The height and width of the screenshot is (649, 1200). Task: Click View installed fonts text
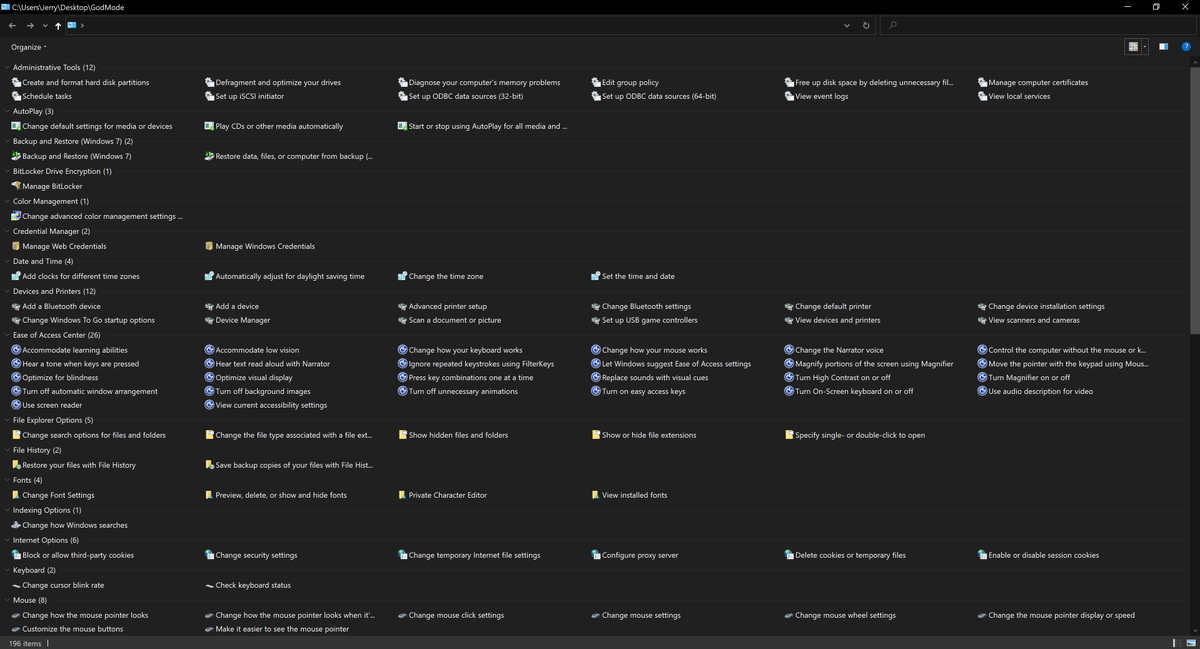pos(634,496)
